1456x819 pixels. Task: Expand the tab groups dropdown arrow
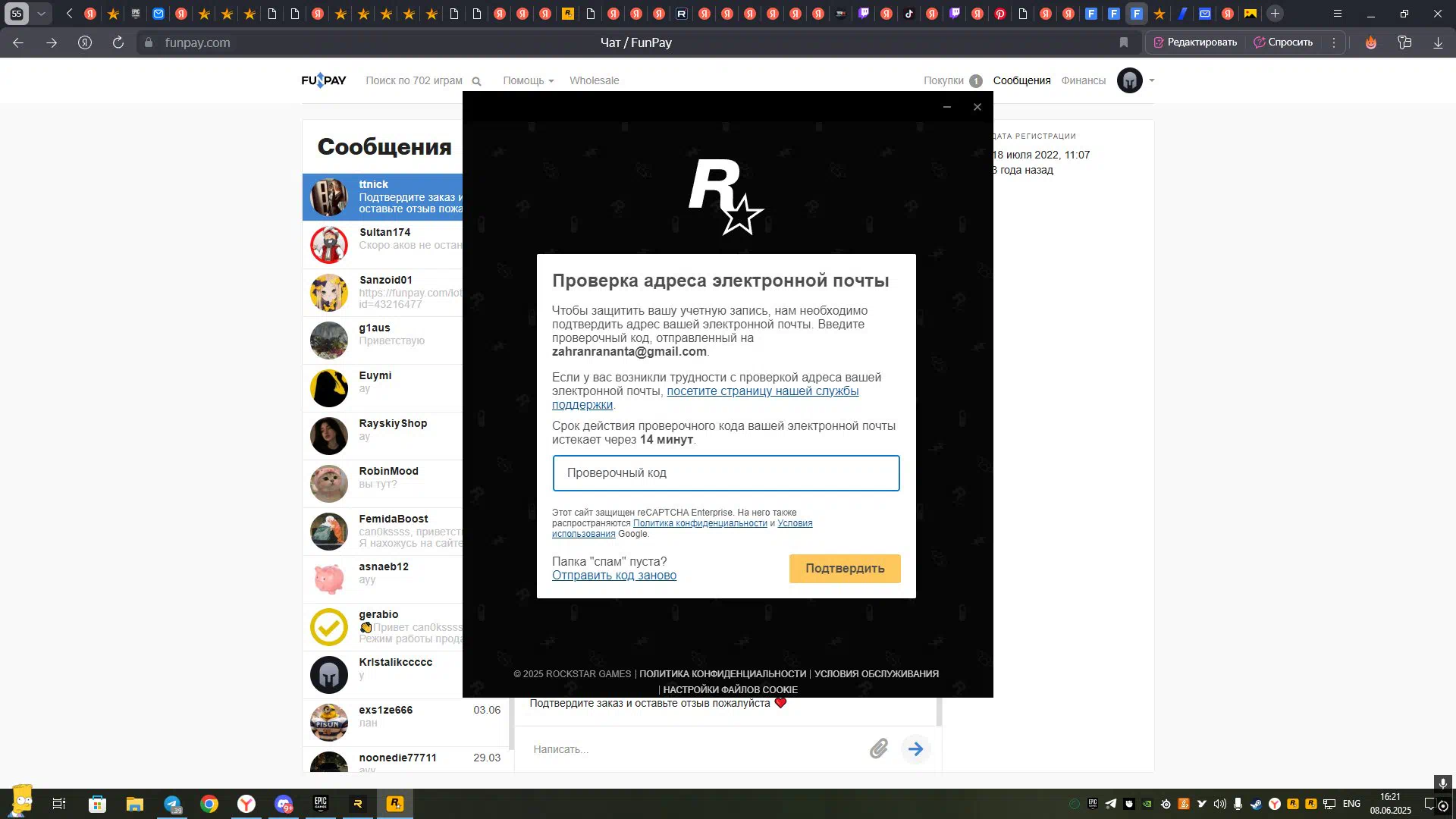[x=42, y=14]
